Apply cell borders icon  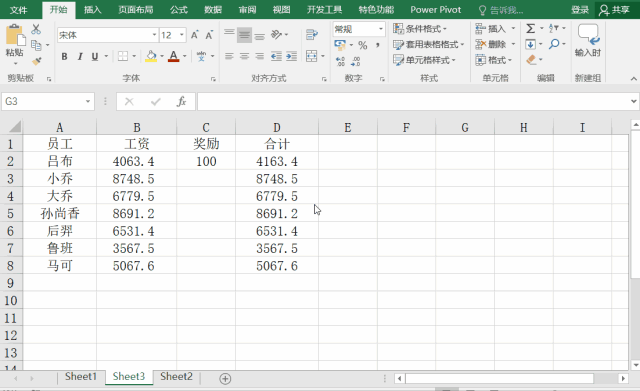tap(122, 56)
